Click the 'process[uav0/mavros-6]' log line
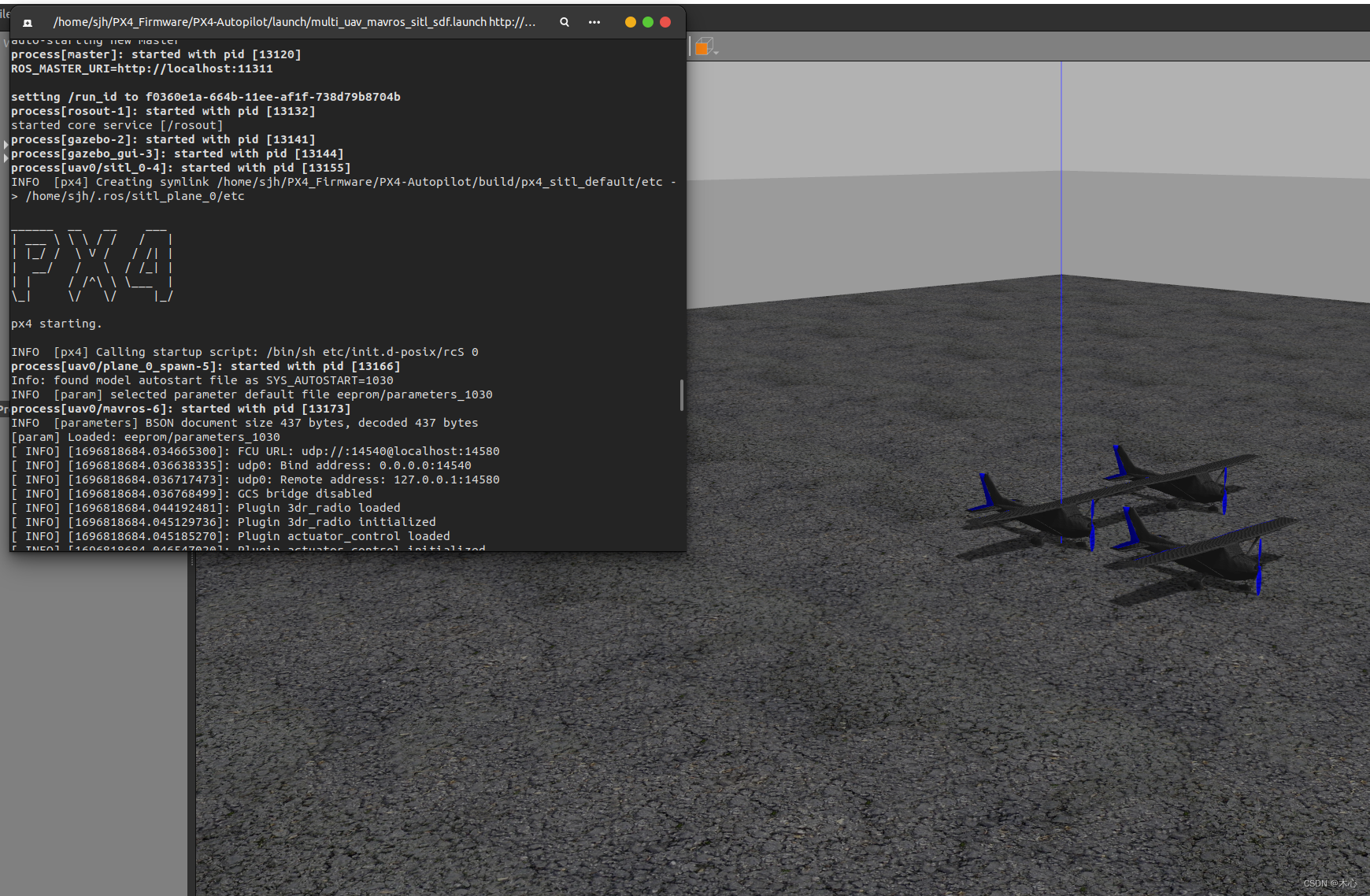This screenshot has height=896, width=1370. click(181, 409)
